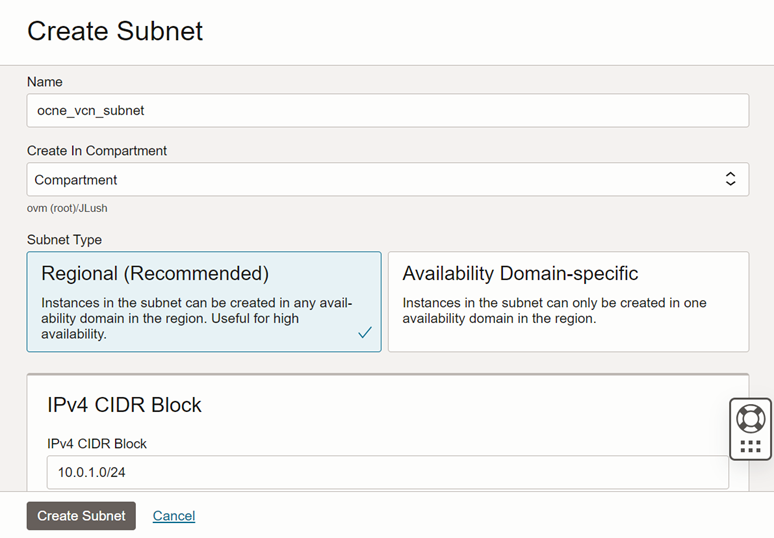
Task: Click the Subnet Type label
Action: (x=64, y=240)
